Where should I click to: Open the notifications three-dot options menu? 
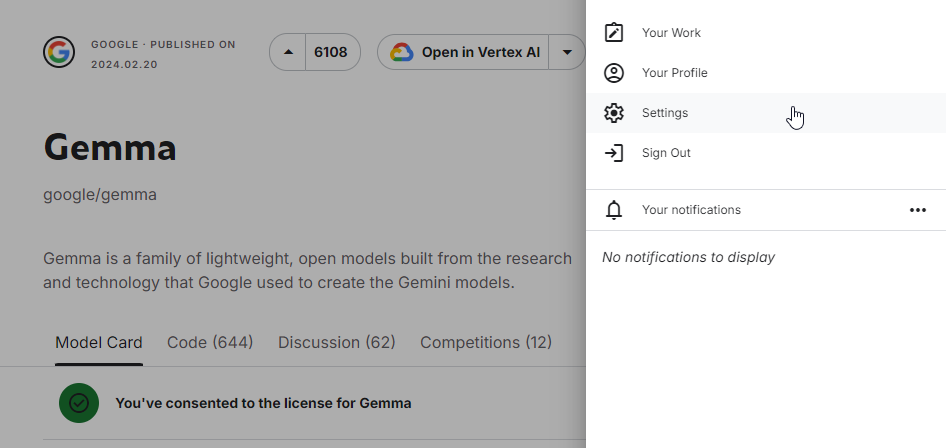[x=918, y=210]
